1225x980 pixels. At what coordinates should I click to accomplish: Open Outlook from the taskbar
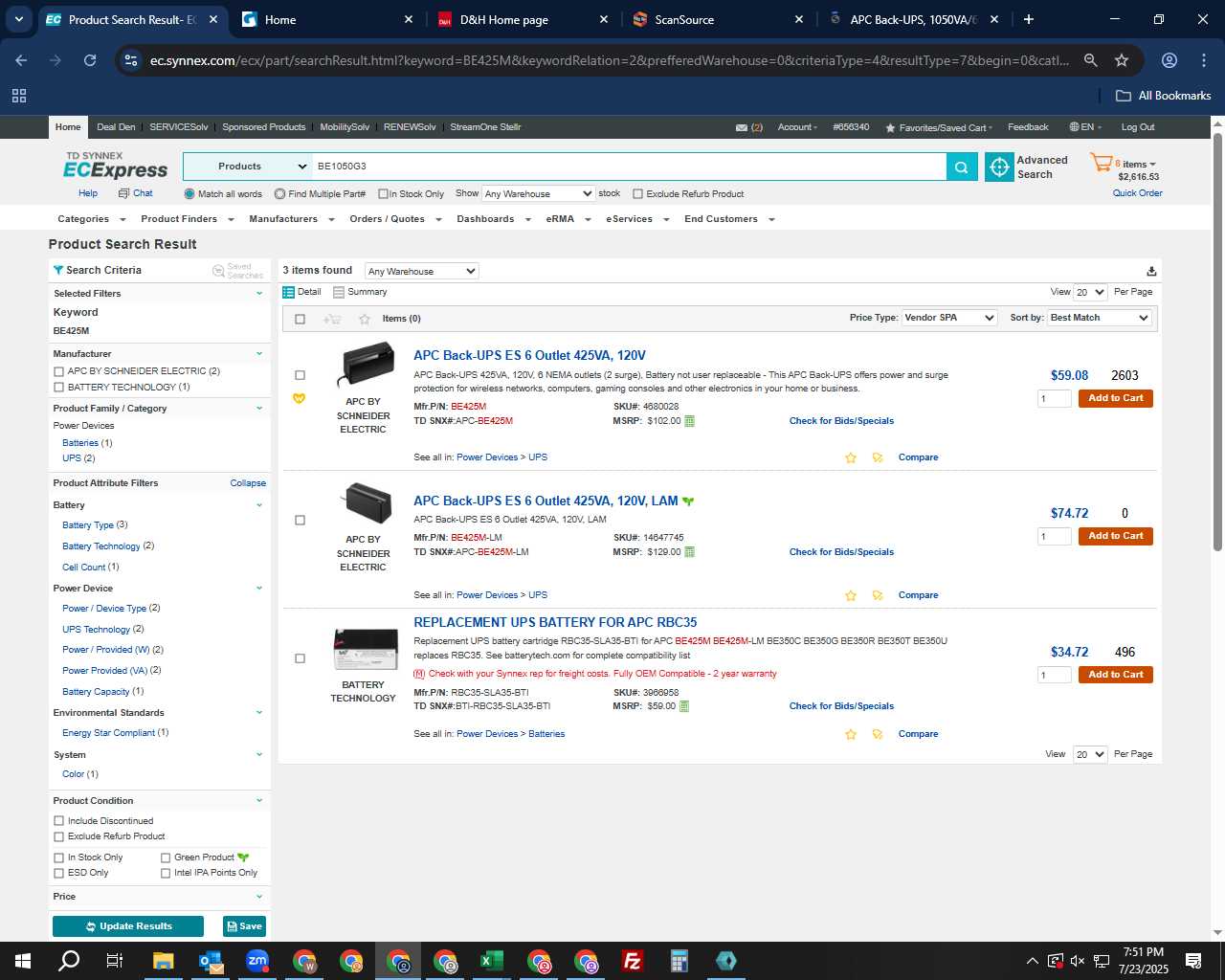[211, 961]
